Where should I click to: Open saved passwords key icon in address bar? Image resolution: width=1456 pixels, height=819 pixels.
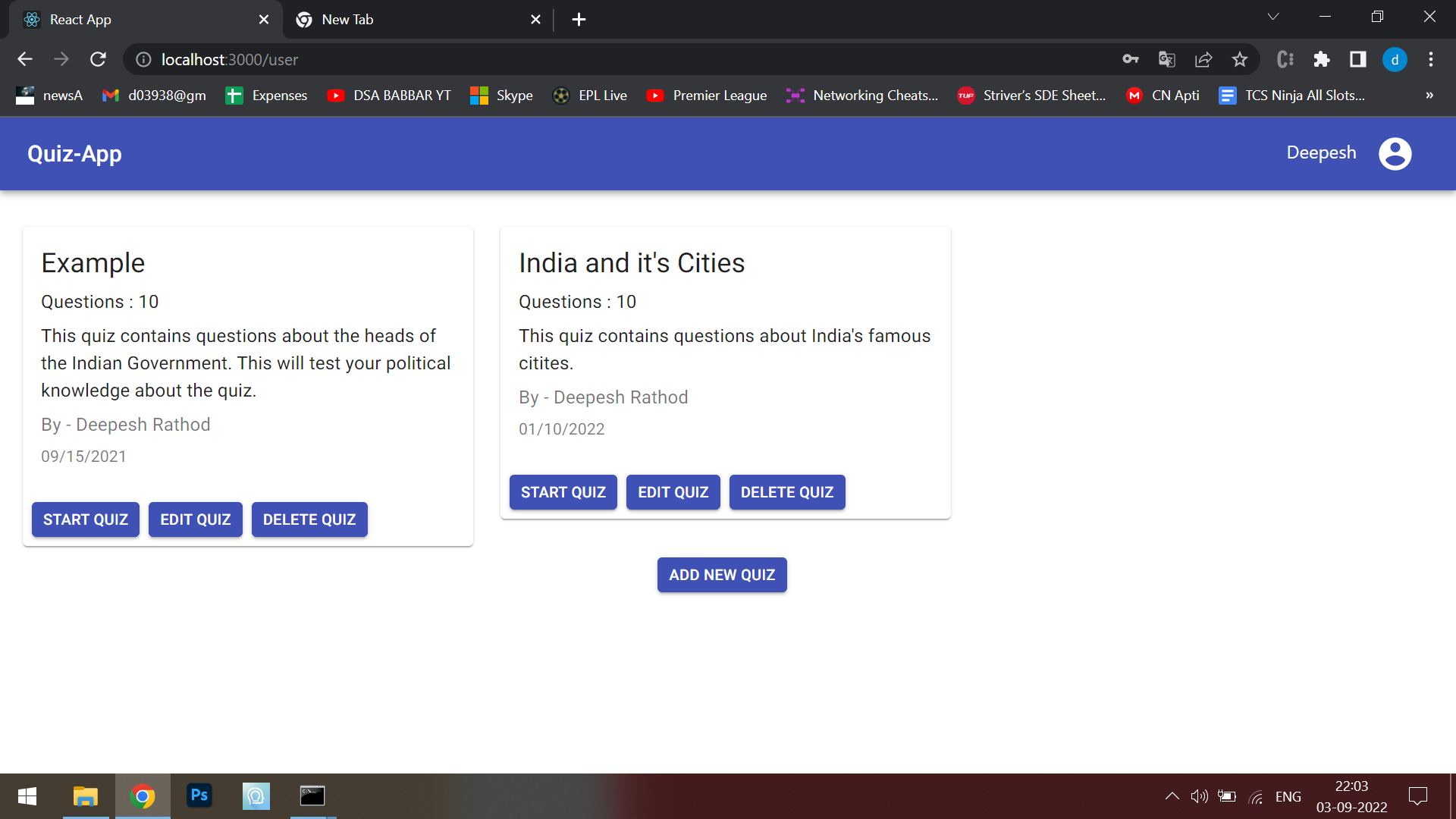1131,59
